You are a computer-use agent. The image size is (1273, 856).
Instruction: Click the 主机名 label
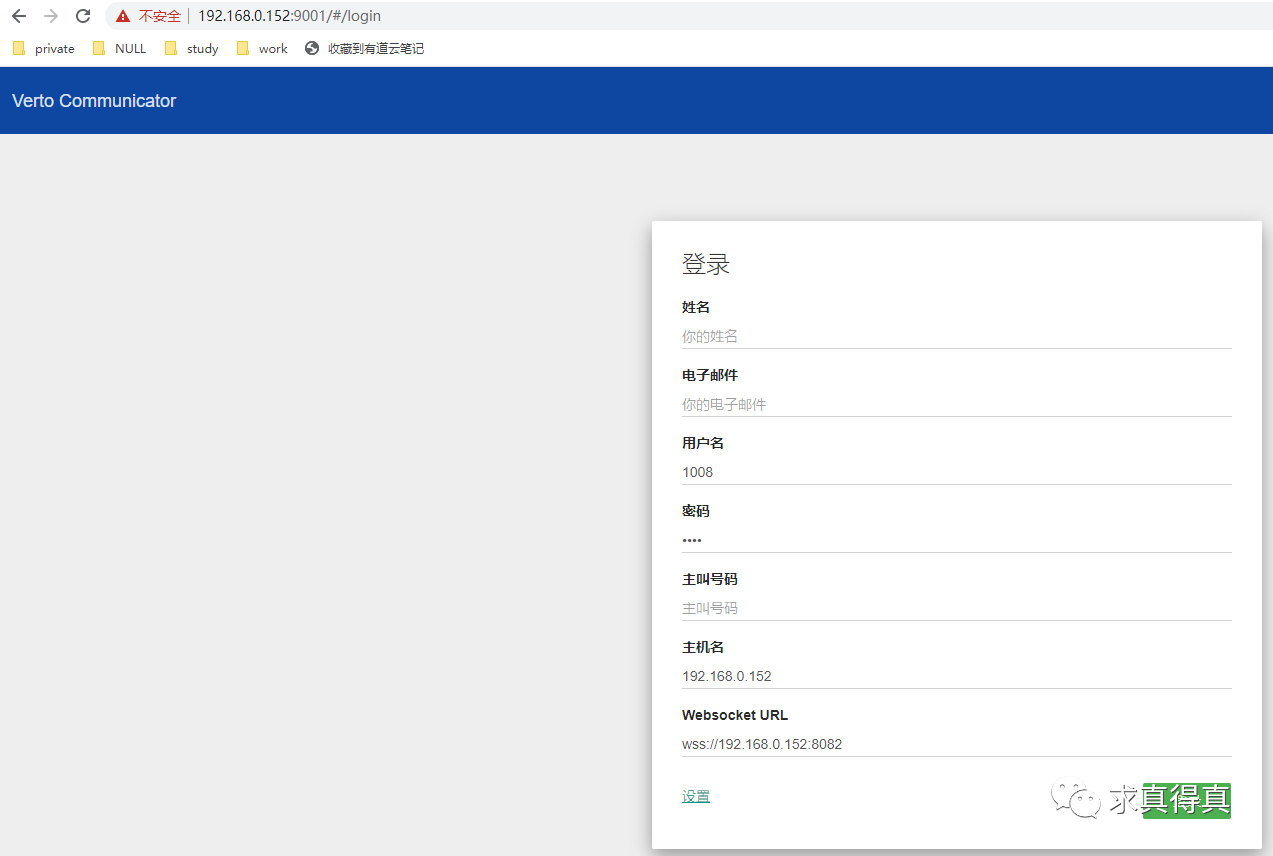[703, 647]
